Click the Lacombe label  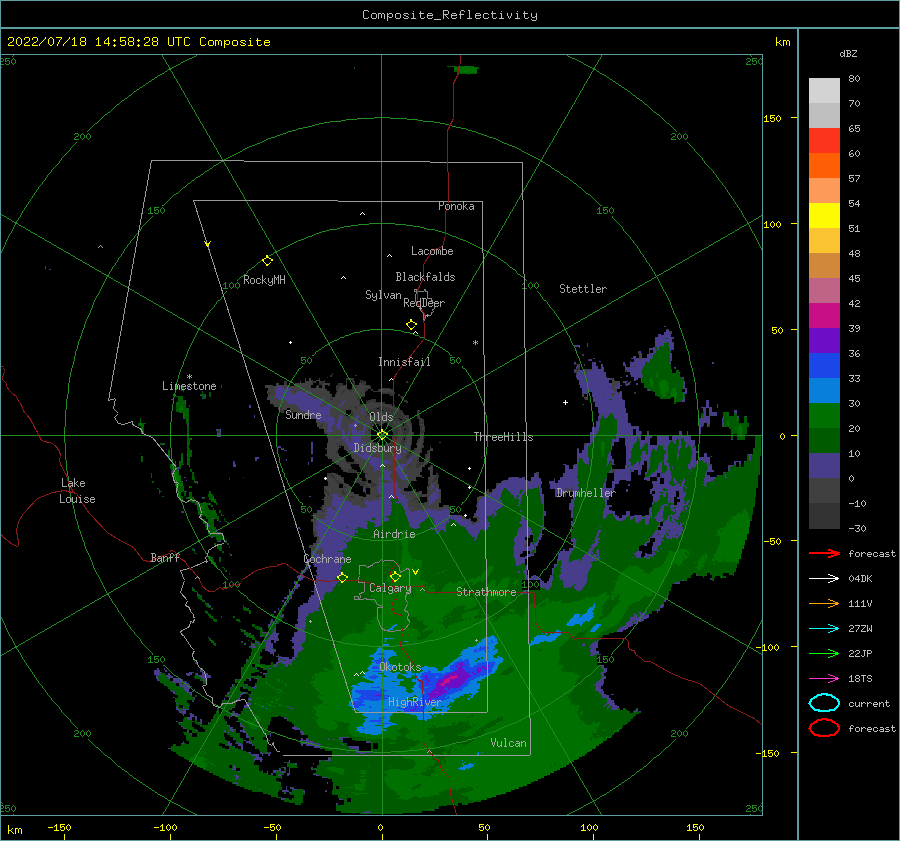coord(432,251)
